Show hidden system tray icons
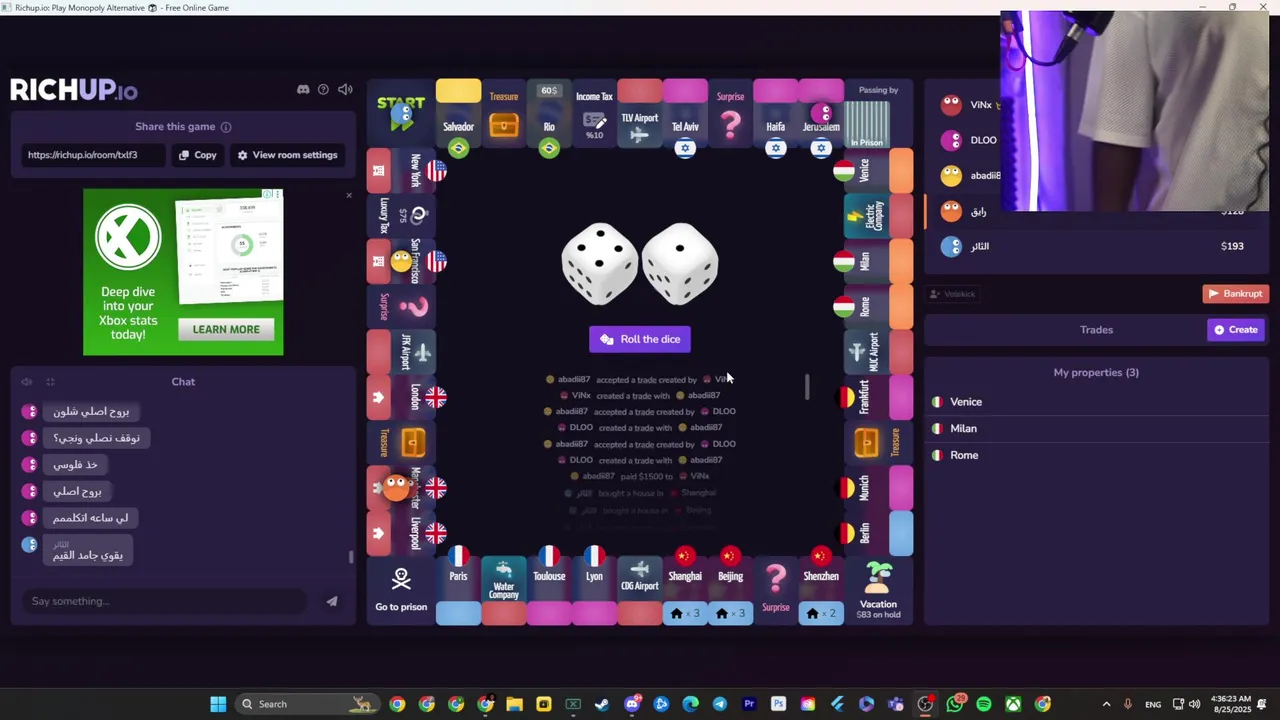This screenshot has width=1280, height=720. (x=1106, y=704)
